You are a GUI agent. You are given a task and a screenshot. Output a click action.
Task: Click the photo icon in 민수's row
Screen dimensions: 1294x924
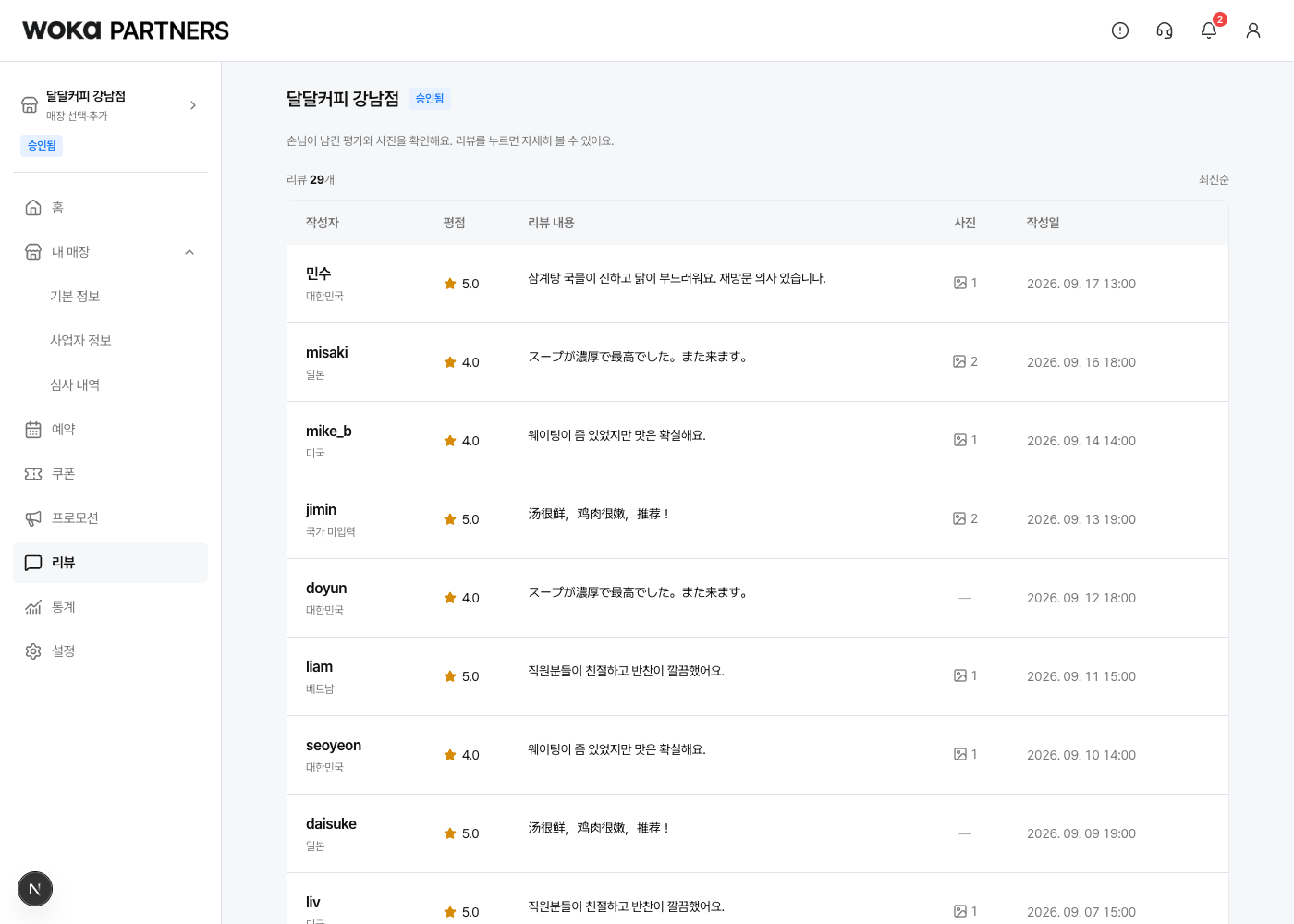(x=960, y=284)
